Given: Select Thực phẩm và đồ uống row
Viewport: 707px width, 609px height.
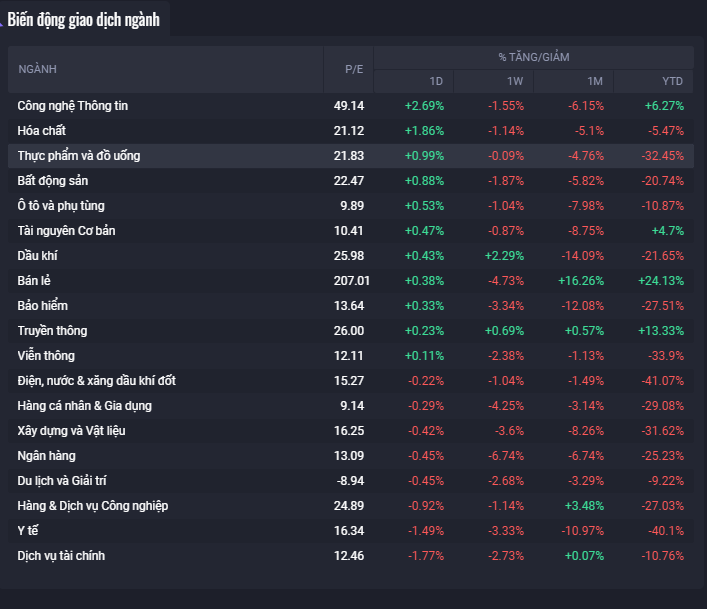Looking at the screenshot, I should [79, 156].
